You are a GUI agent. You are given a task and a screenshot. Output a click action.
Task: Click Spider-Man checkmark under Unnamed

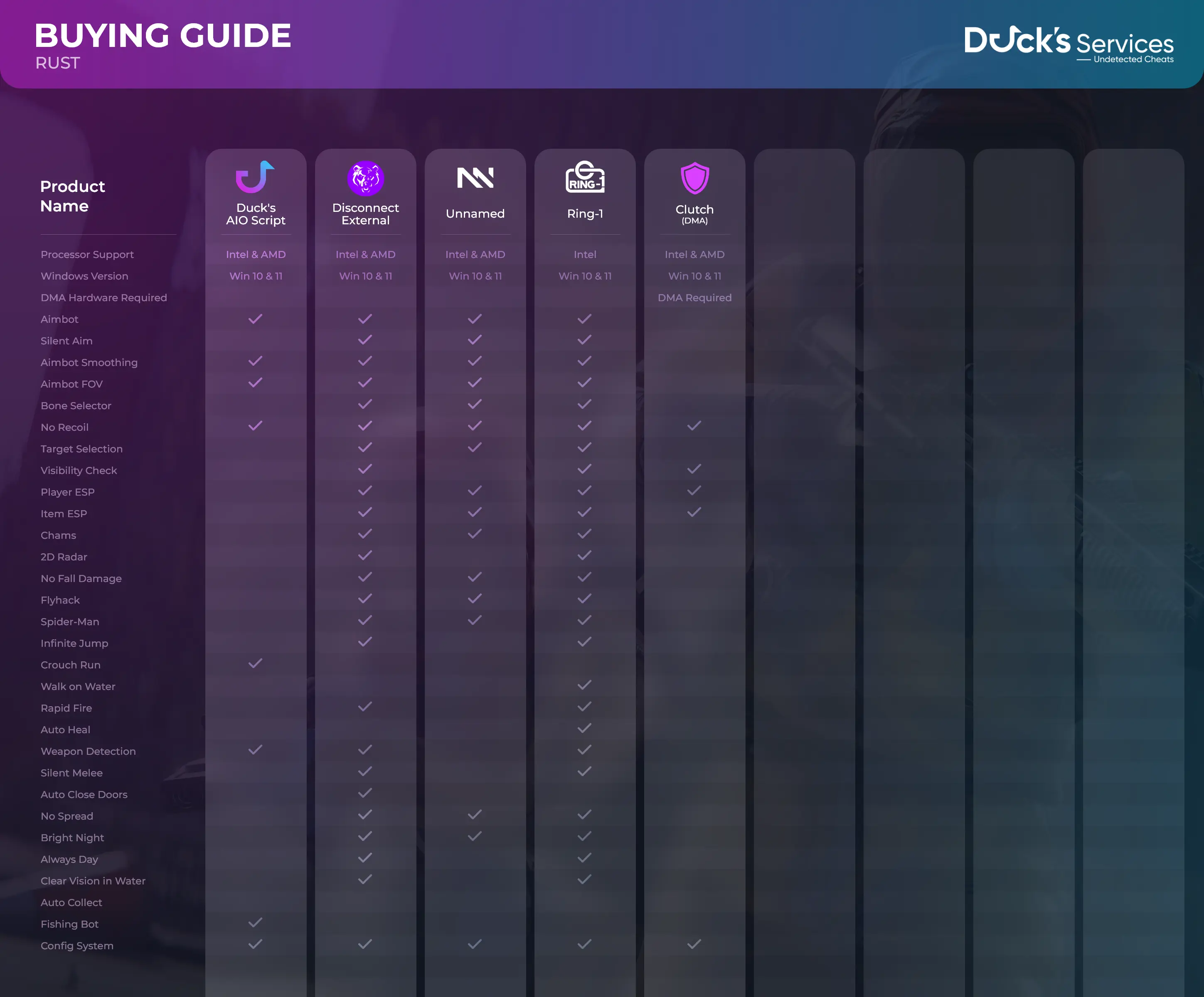[x=475, y=620]
